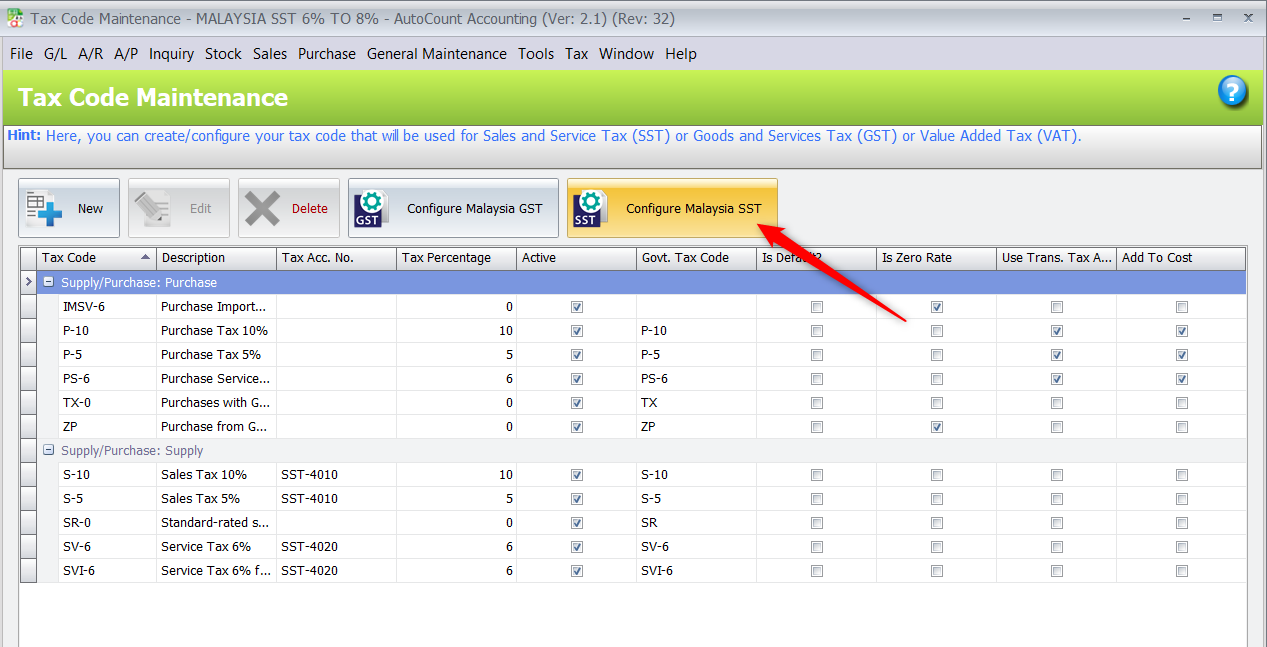1267x647 pixels.
Task: Toggle Add To Cost for PS-6
Action: 1182,379
